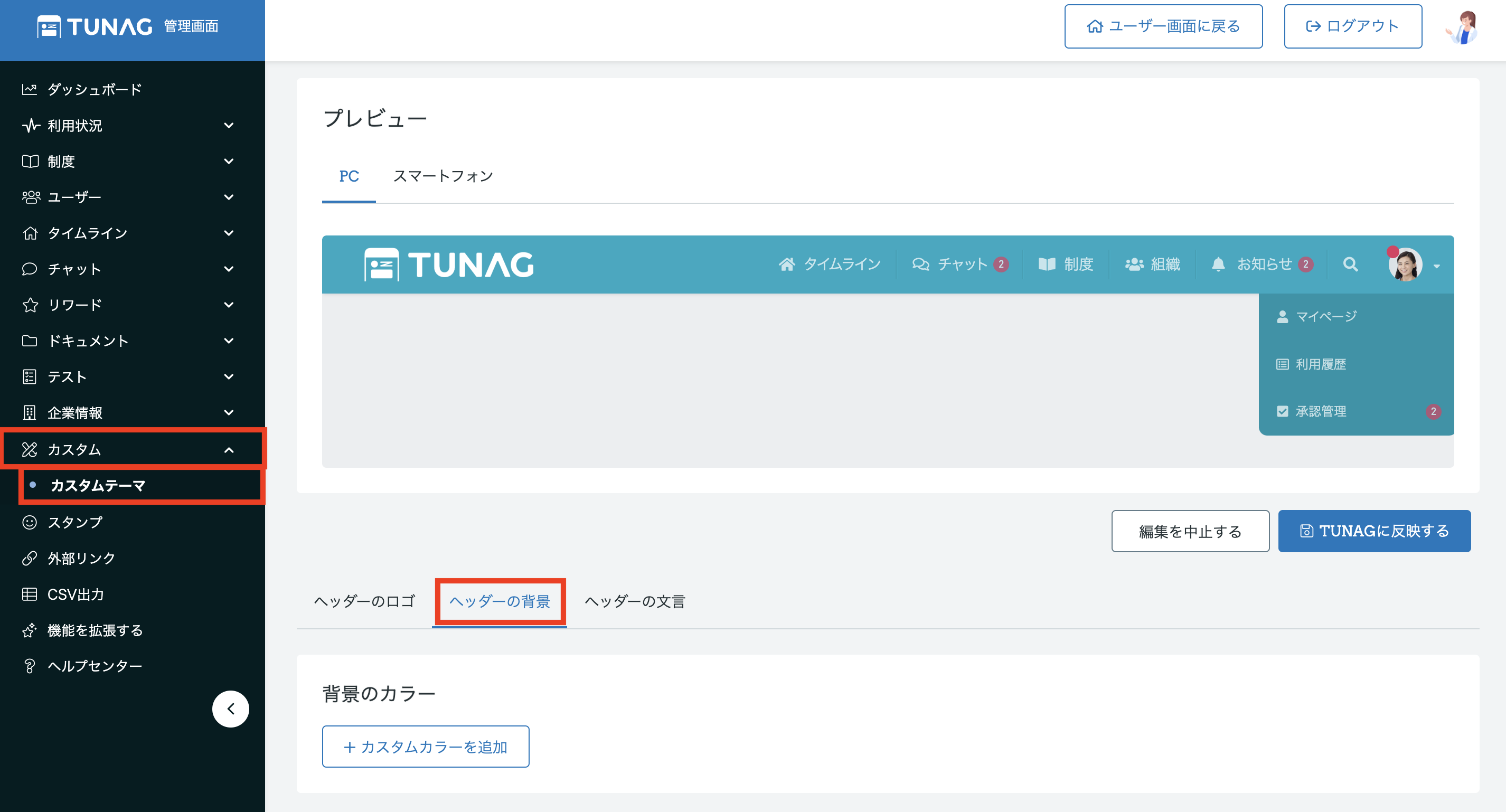This screenshot has height=812, width=1506.
Task: Click ユーザー画面に戻る button
Action: [x=1163, y=26]
